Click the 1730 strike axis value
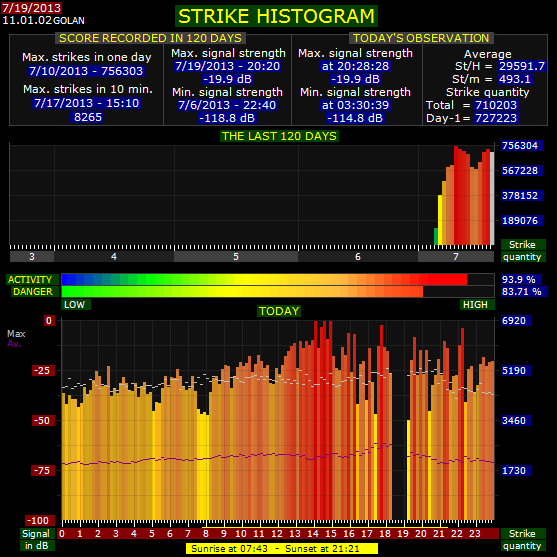The width and height of the screenshot is (557, 557). click(515, 471)
